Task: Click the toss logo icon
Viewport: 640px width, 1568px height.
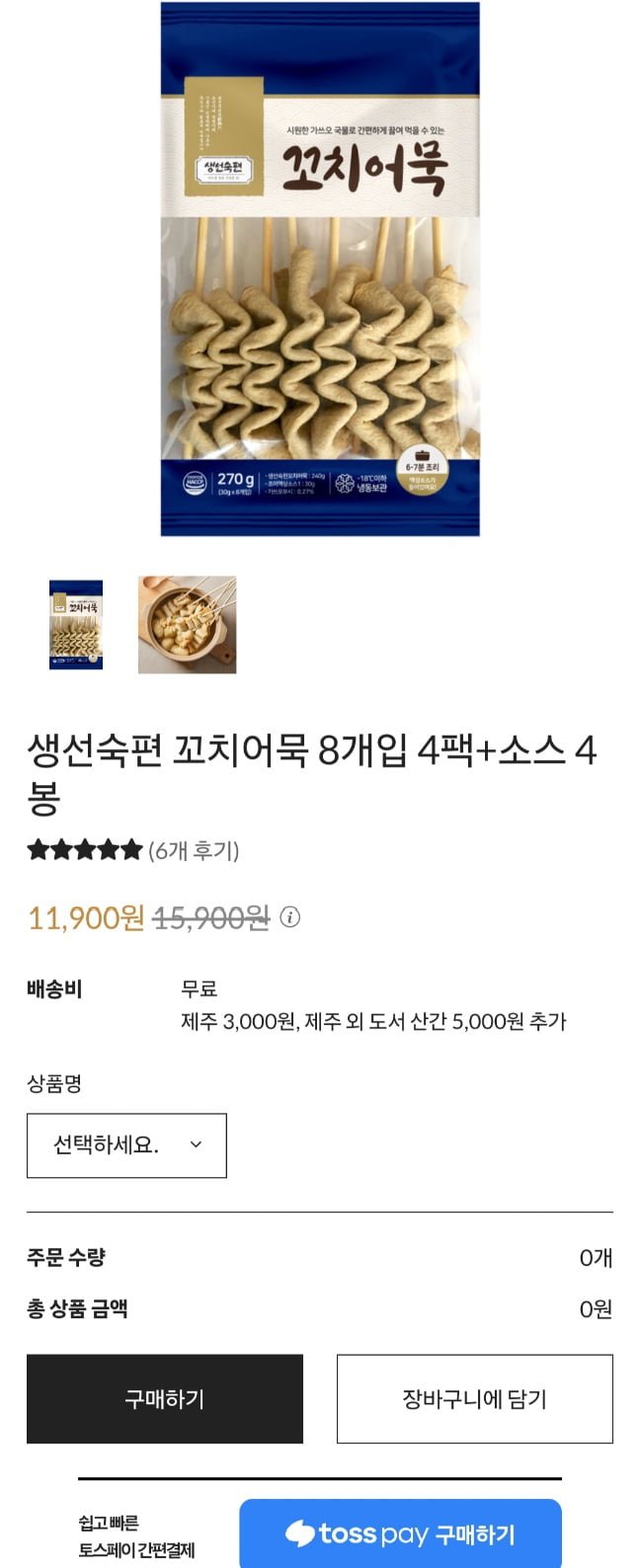Action: (299, 1533)
